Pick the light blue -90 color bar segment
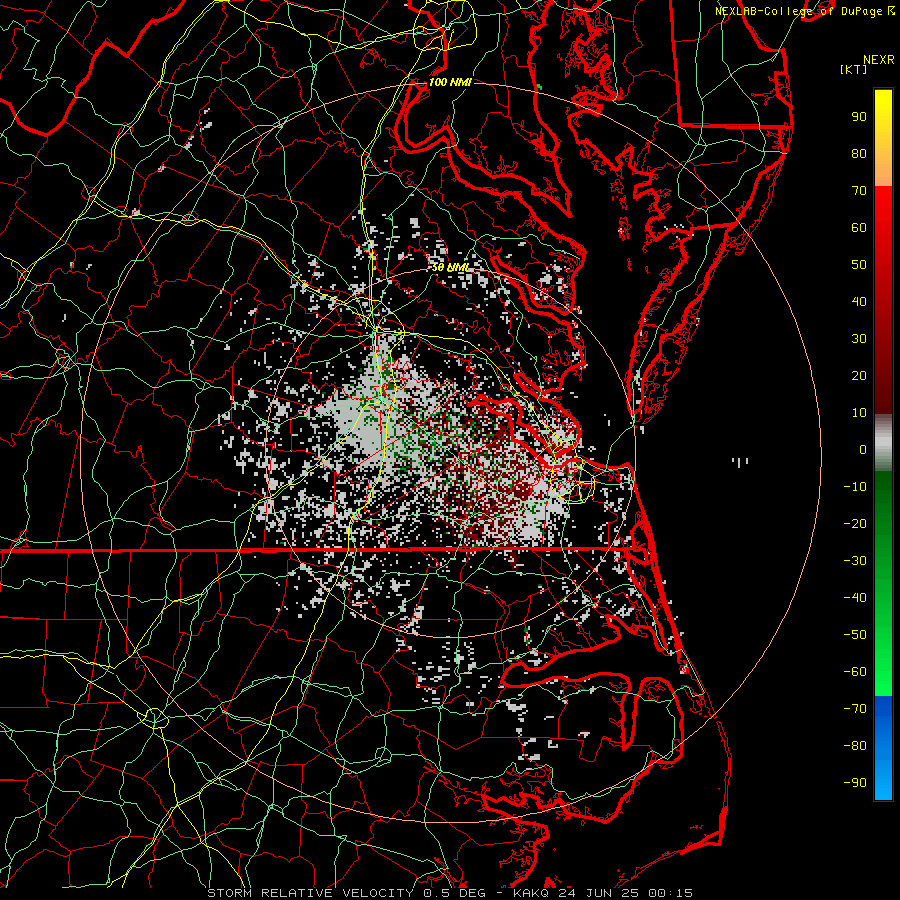900x900 pixels. [x=883, y=783]
